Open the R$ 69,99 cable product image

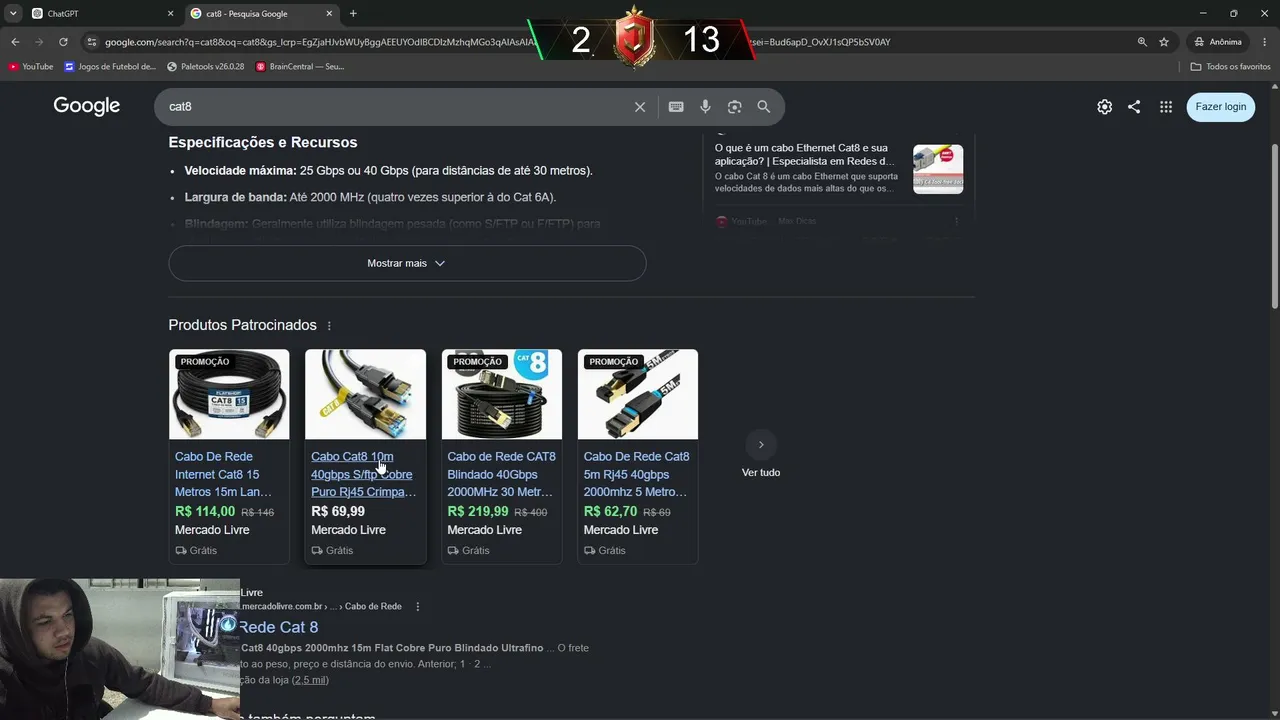point(365,394)
